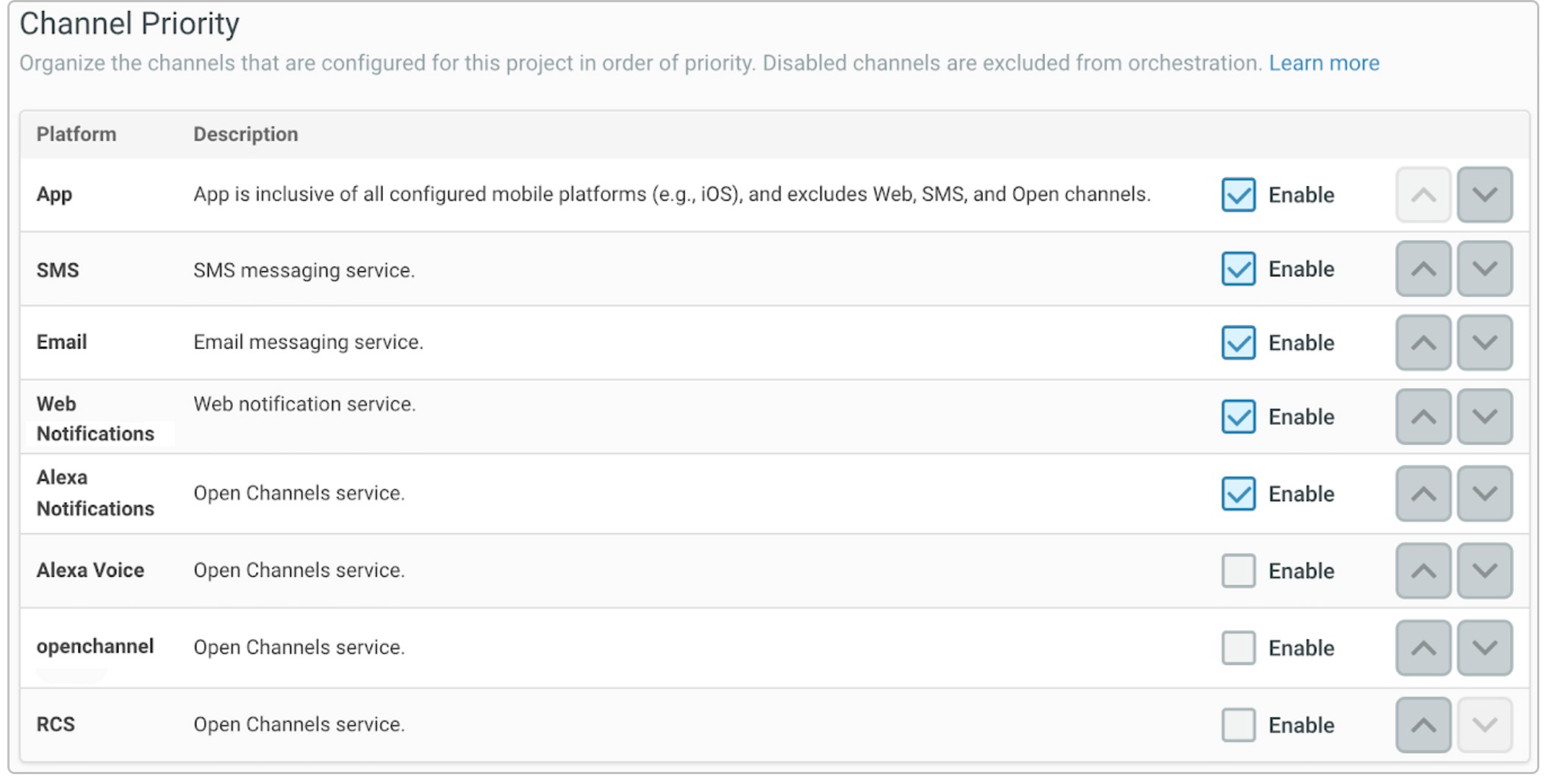Disable the App channel checkbox

pos(1238,195)
